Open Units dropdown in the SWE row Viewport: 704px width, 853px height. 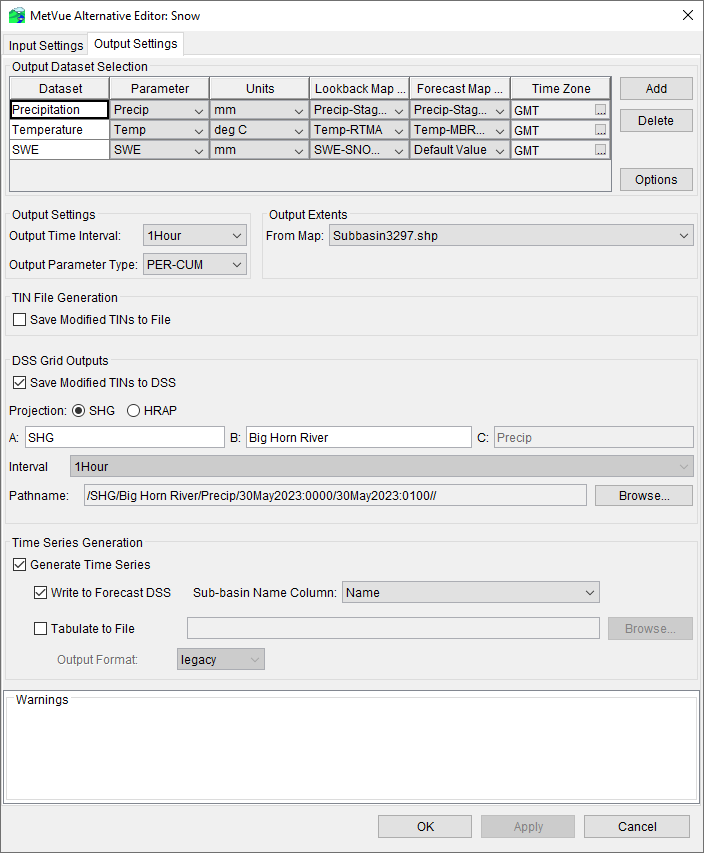point(260,150)
